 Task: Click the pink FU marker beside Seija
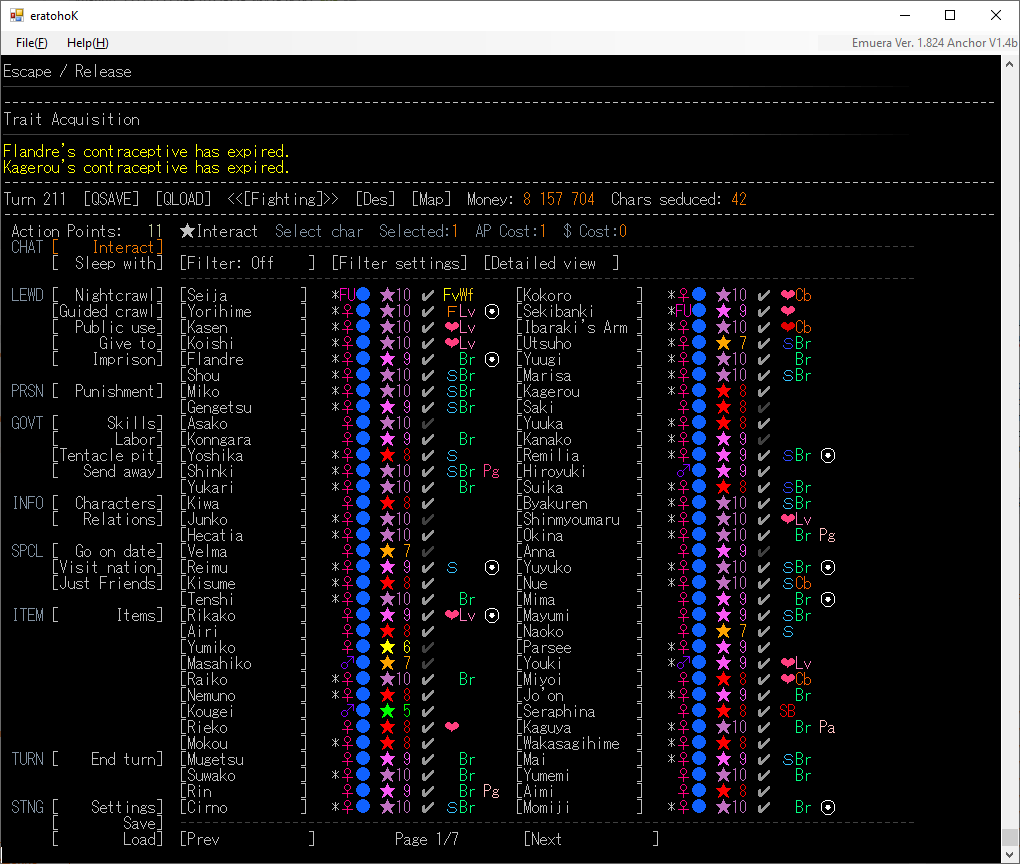[x=347, y=296]
